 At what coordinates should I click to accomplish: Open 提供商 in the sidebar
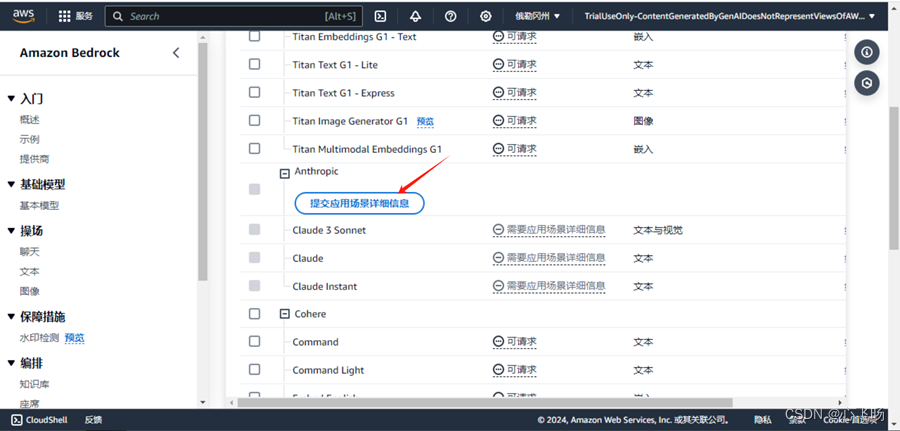[34, 159]
